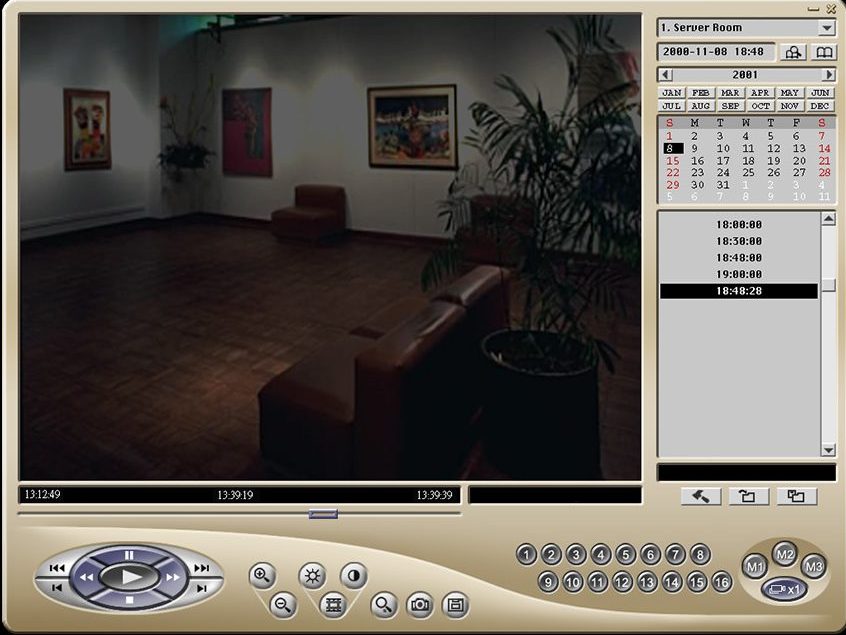Adjust brightness with the sun icon
Viewport: 846px width, 635px height.
312,575
